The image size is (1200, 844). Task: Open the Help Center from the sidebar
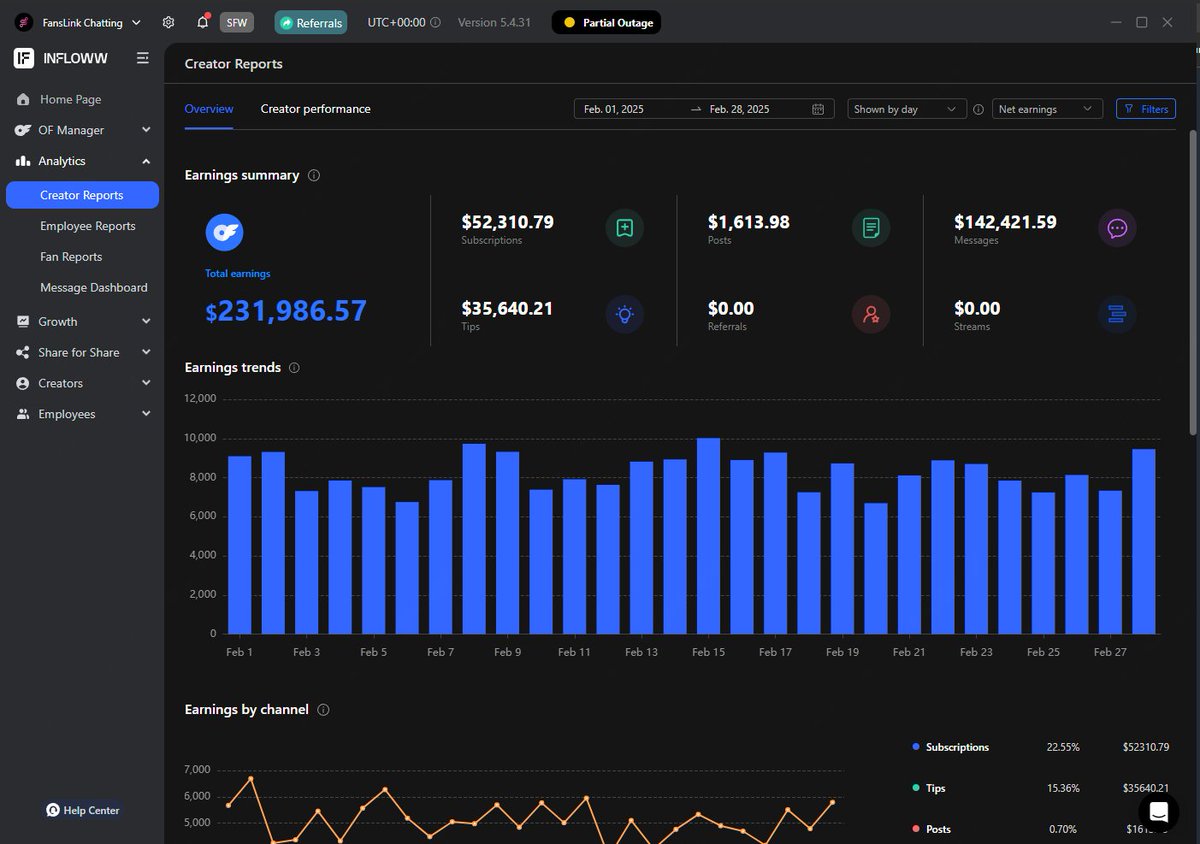(82, 810)
